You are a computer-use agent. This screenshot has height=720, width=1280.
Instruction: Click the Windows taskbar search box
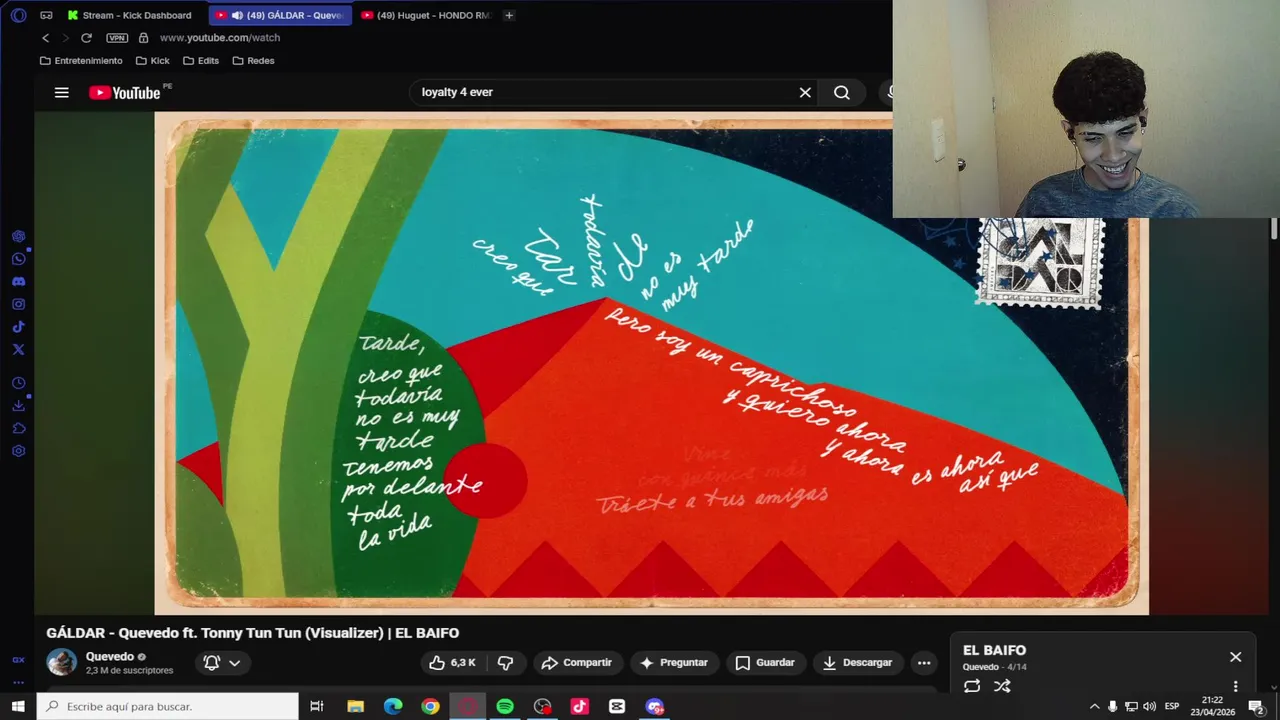(168, 706)
